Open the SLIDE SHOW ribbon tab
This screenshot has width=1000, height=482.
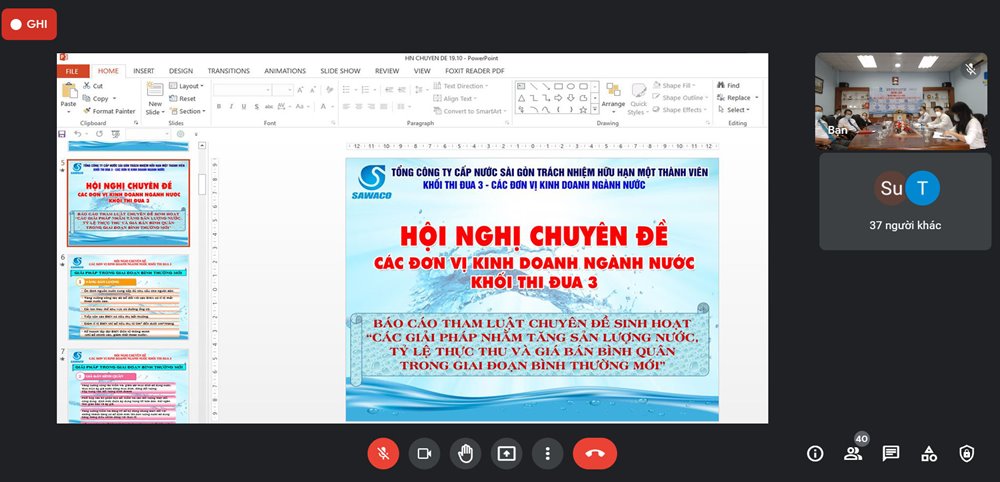point(340,71)
